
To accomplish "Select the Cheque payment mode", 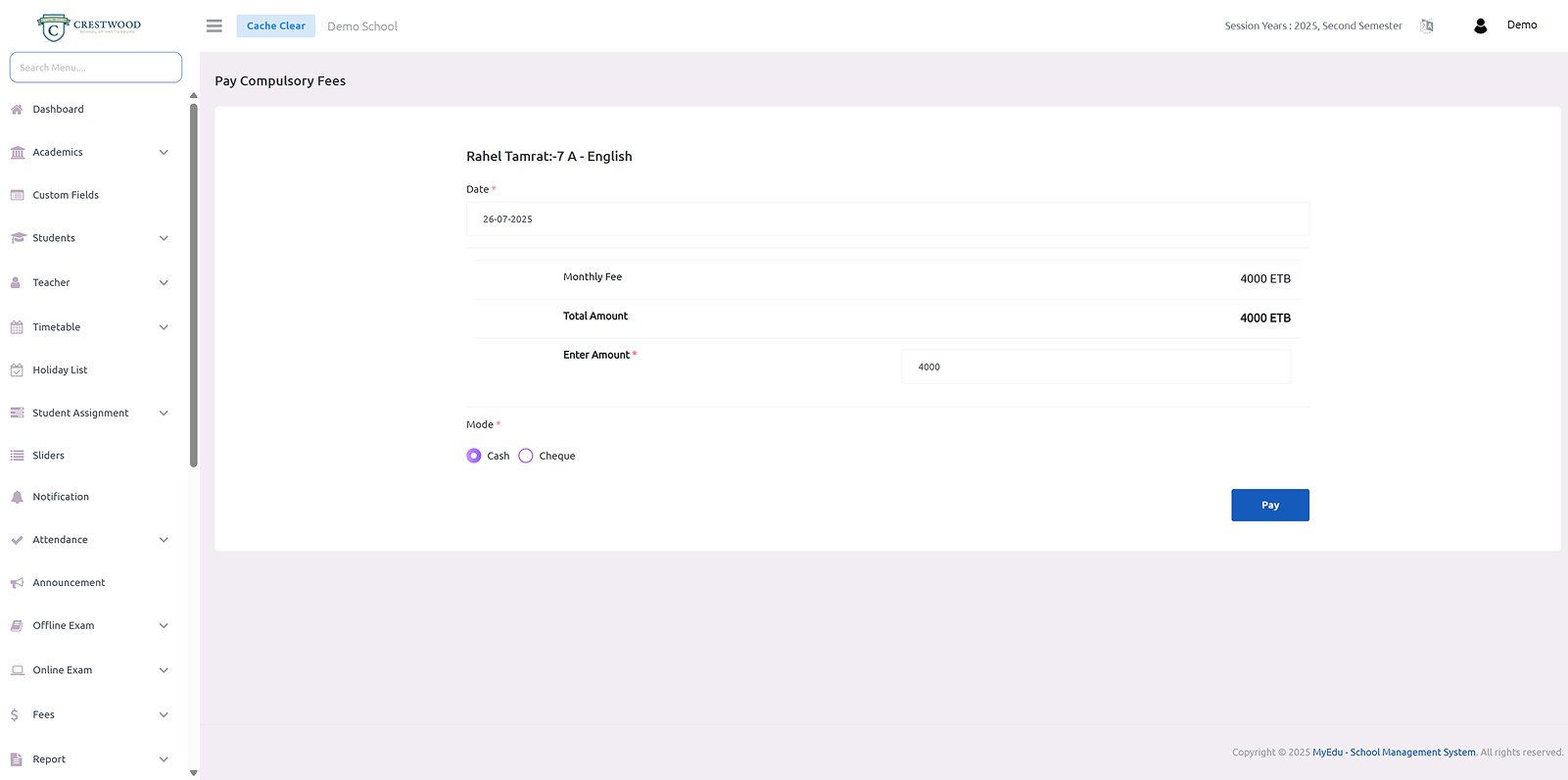I will (526, 456).
